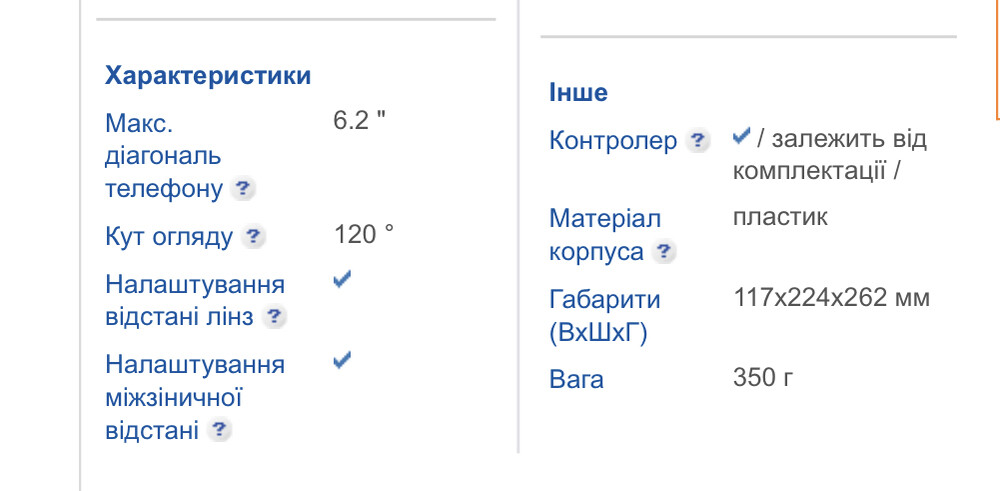
Task: Click the Габарити (ВхШхГ) label
Action: point(605,315)
